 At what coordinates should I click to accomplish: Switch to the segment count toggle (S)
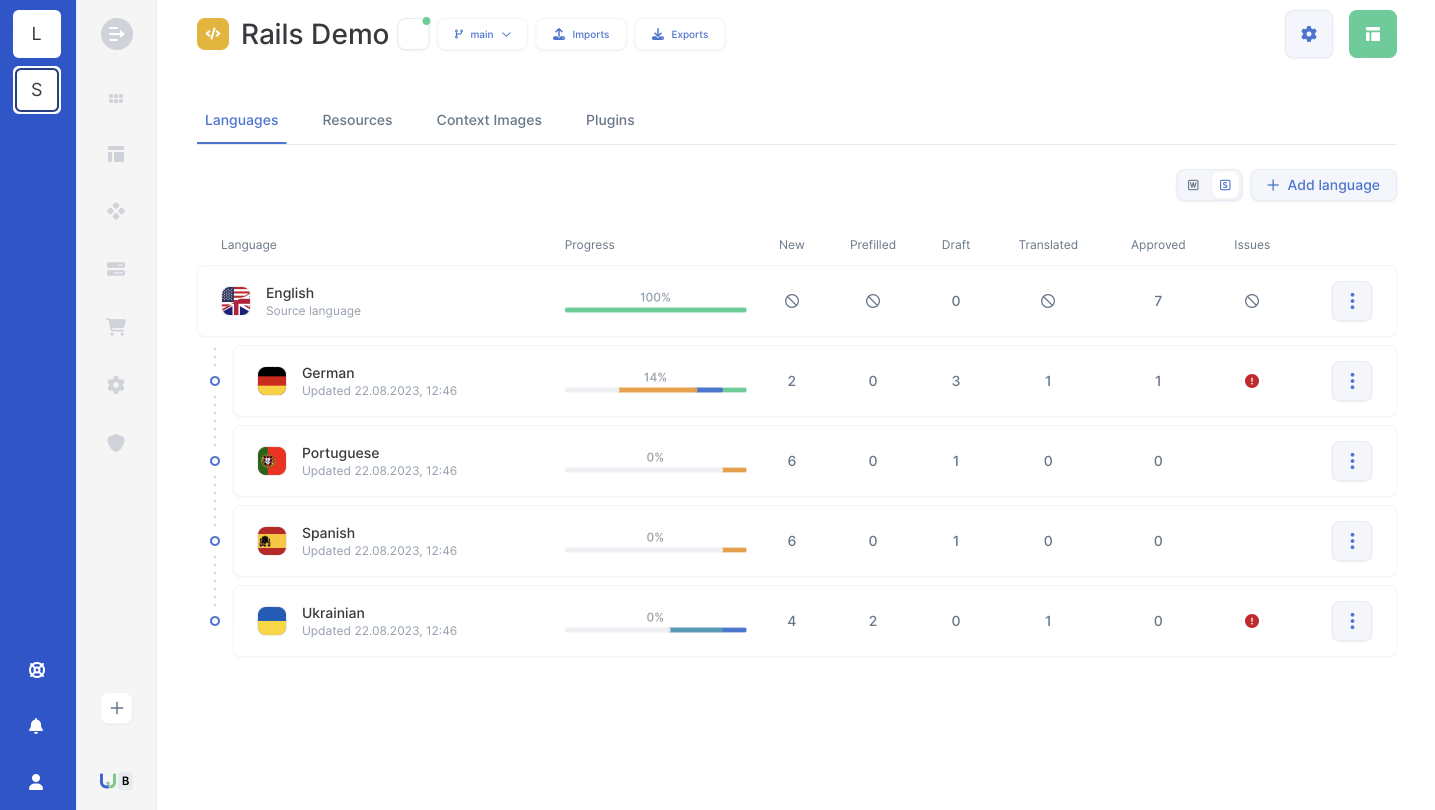click(x=1224, y=185)
